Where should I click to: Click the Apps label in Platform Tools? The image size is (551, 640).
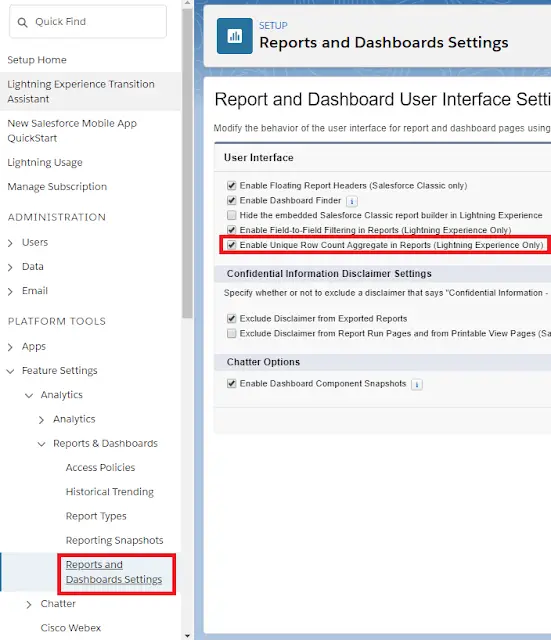[x=34, y=347]
